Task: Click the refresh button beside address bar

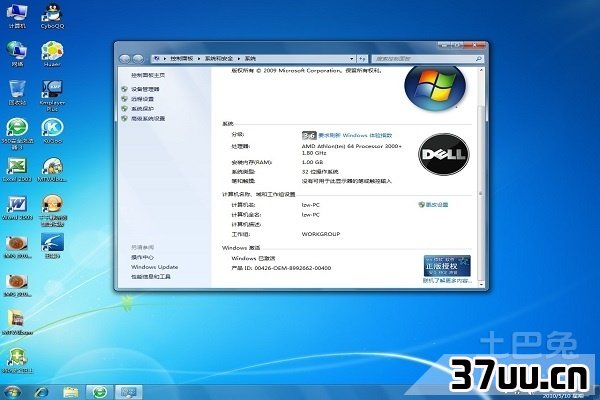Action: (x=362, y=59)
